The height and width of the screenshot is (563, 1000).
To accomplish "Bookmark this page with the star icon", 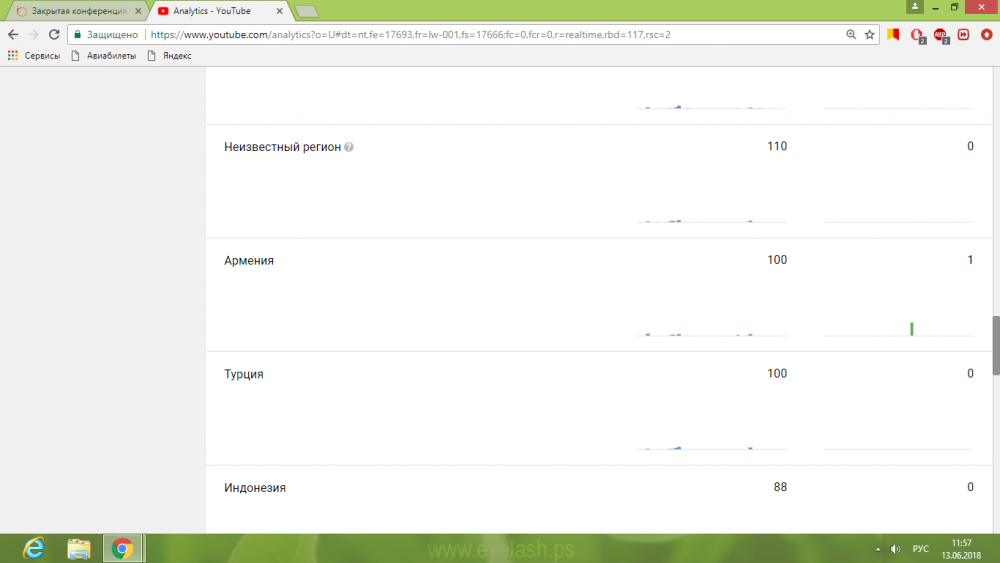I will point(870,34).
